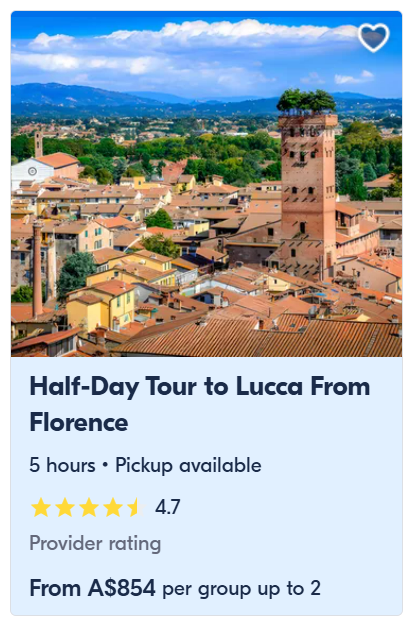
Task: Click the tall brick chimney in photo
Action: [37, 269]
